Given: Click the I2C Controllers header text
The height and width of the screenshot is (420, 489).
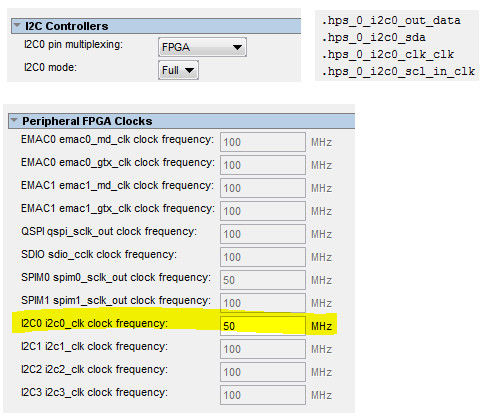Looking at the screenshot, I should (67, 26).
